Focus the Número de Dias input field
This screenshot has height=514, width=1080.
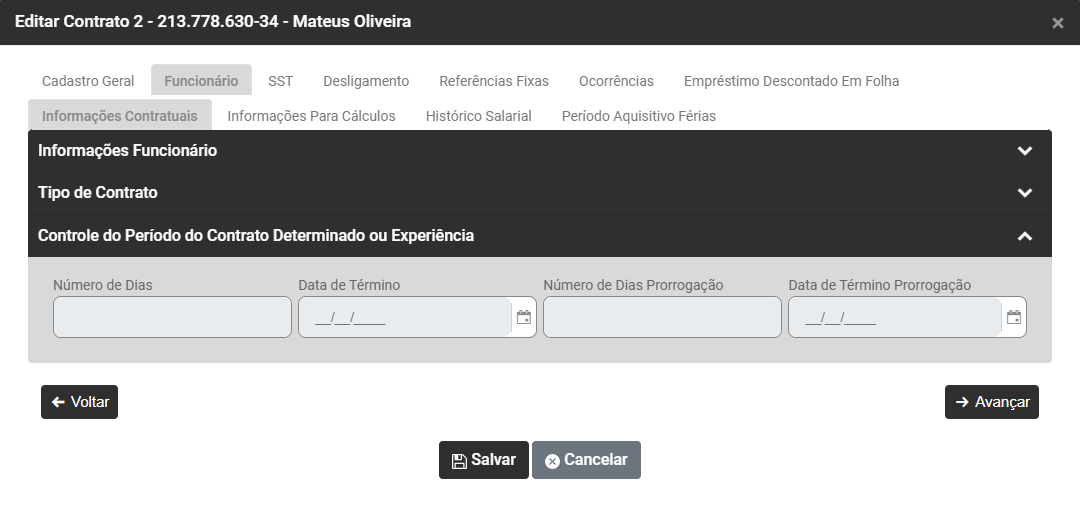(x=172, y=317)
